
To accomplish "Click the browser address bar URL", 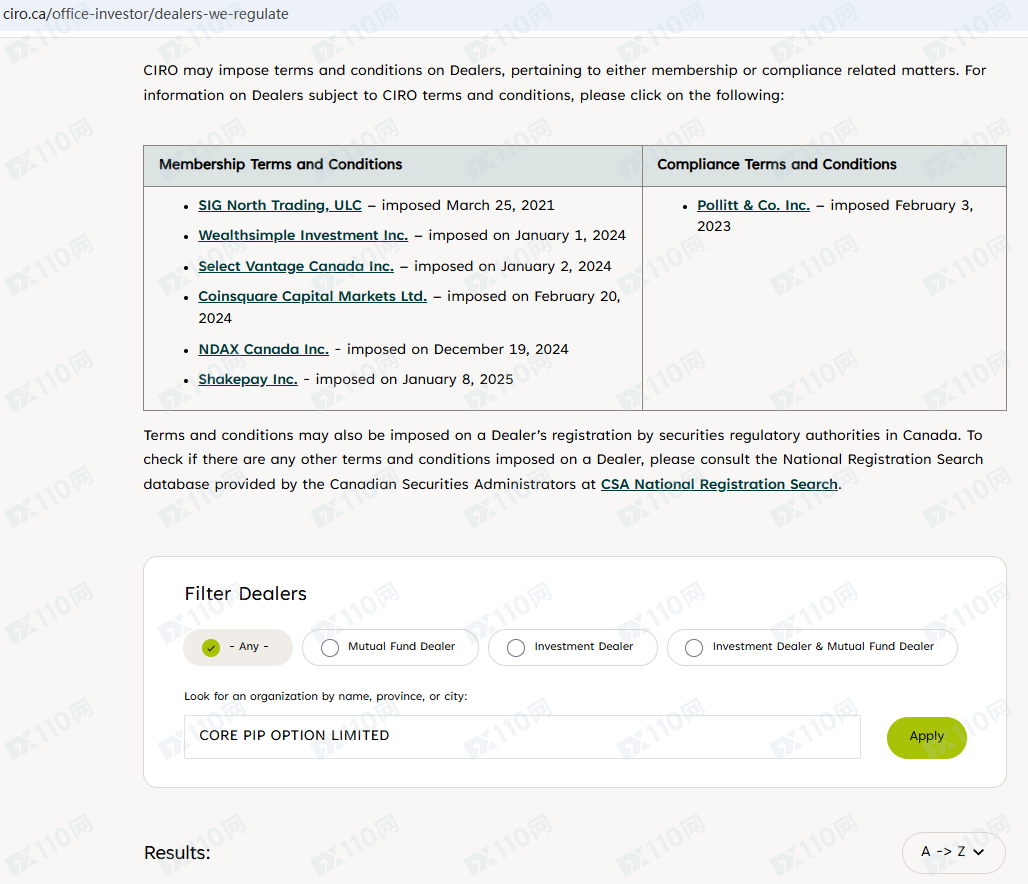I will (146, 14).
